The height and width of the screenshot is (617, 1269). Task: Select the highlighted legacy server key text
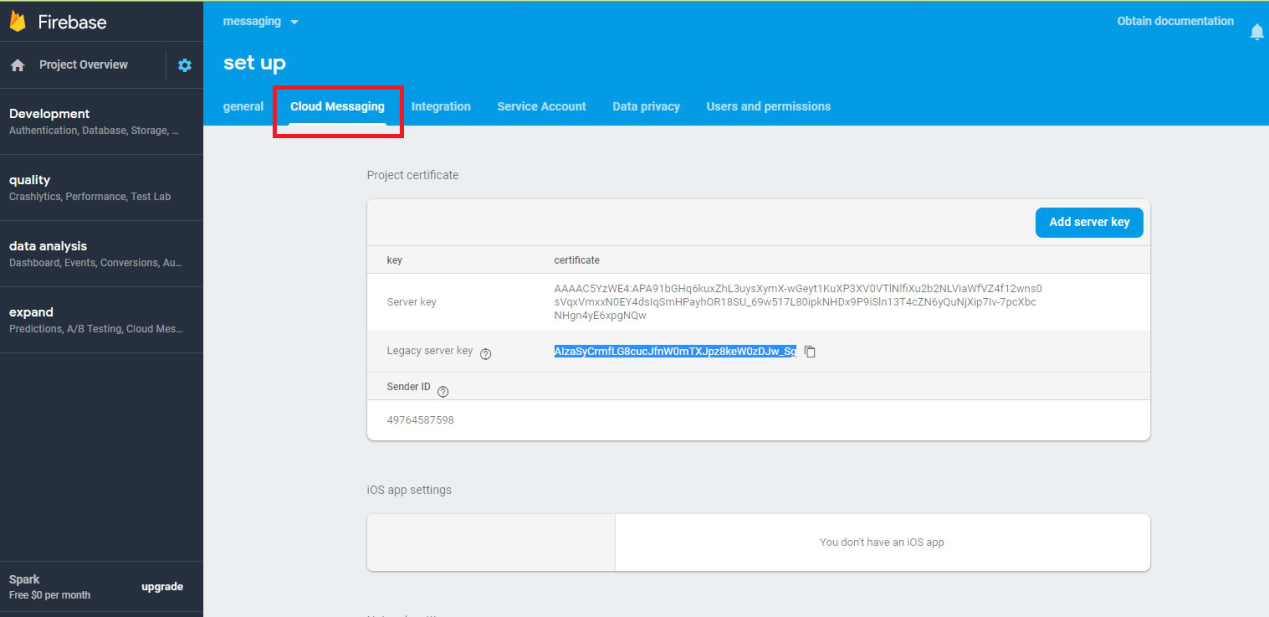pyautogui.click(x=675, y=352)
